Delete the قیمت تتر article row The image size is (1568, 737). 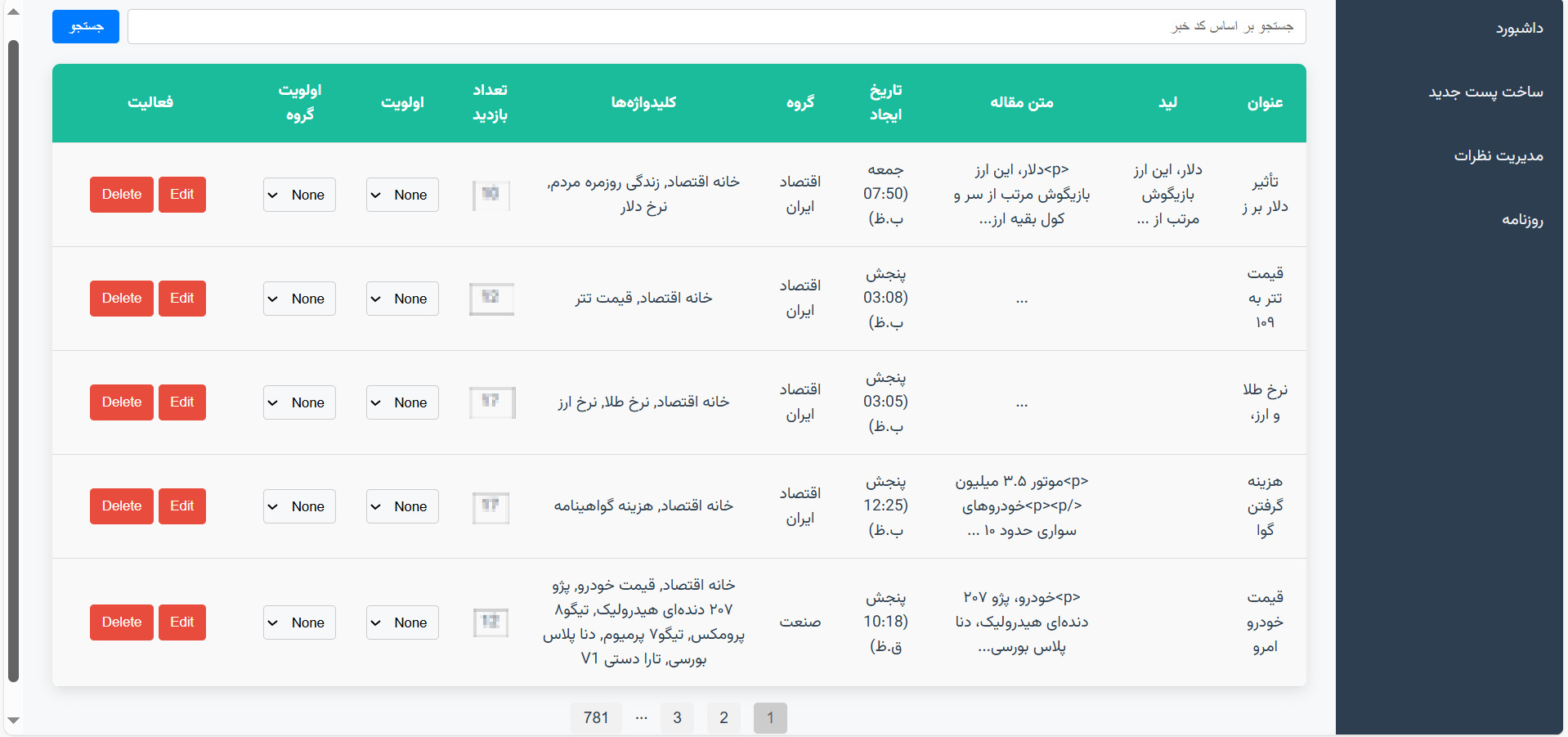coord(122,299)
